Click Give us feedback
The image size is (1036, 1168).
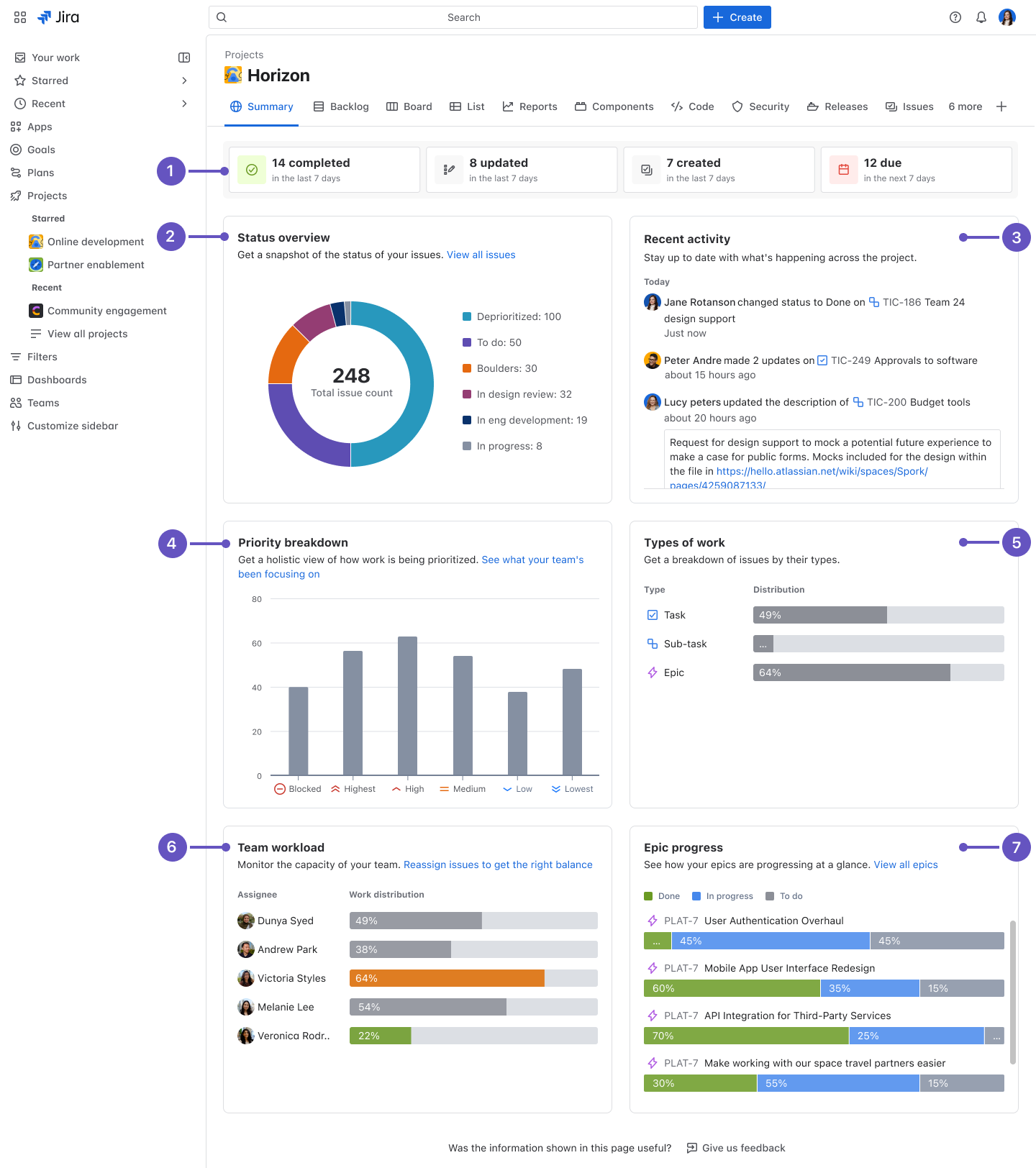tap(736, 1148)
